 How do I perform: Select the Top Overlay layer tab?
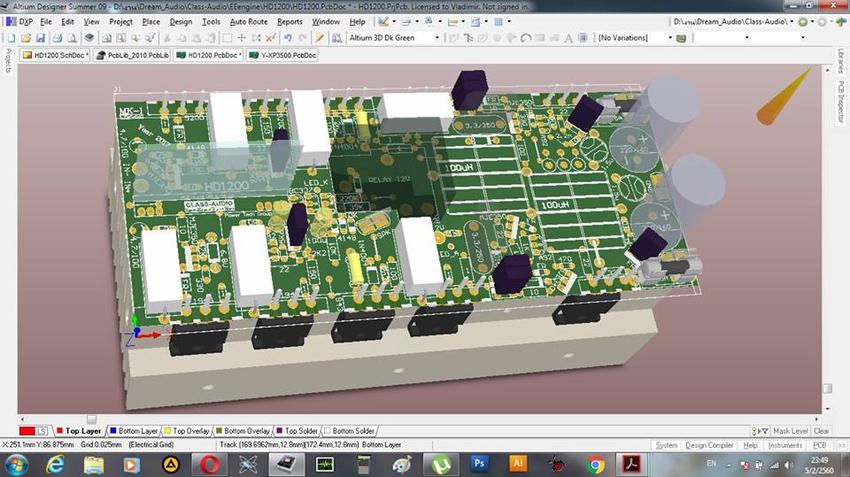click(186, 431)
